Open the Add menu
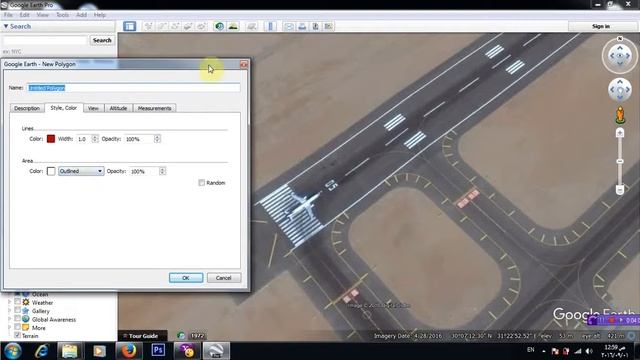Image resolution: width=640 pixels, height=360 pixels. pyautogui.click(x=81, y=15)
